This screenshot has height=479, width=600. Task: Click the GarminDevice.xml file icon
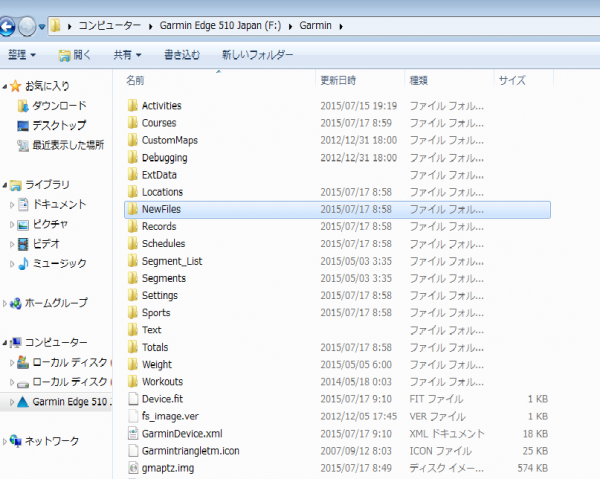tap(132, 434)
